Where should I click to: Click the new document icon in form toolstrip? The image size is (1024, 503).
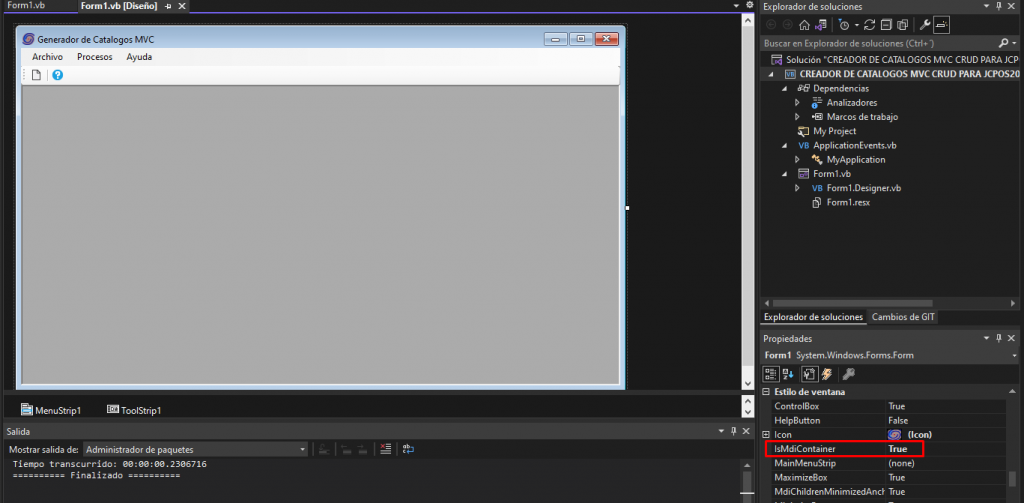click(37, 76)
